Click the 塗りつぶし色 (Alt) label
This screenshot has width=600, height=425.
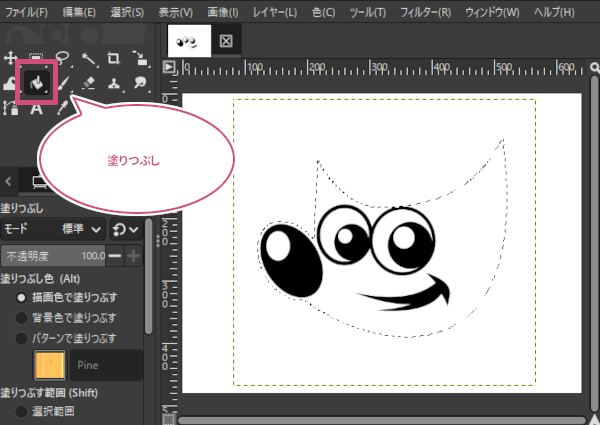point(40,278)
